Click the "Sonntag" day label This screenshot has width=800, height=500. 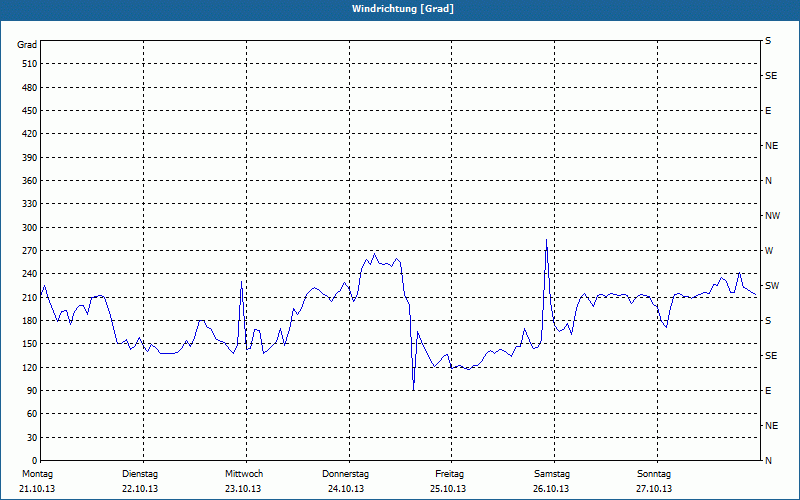click(654, 474)
